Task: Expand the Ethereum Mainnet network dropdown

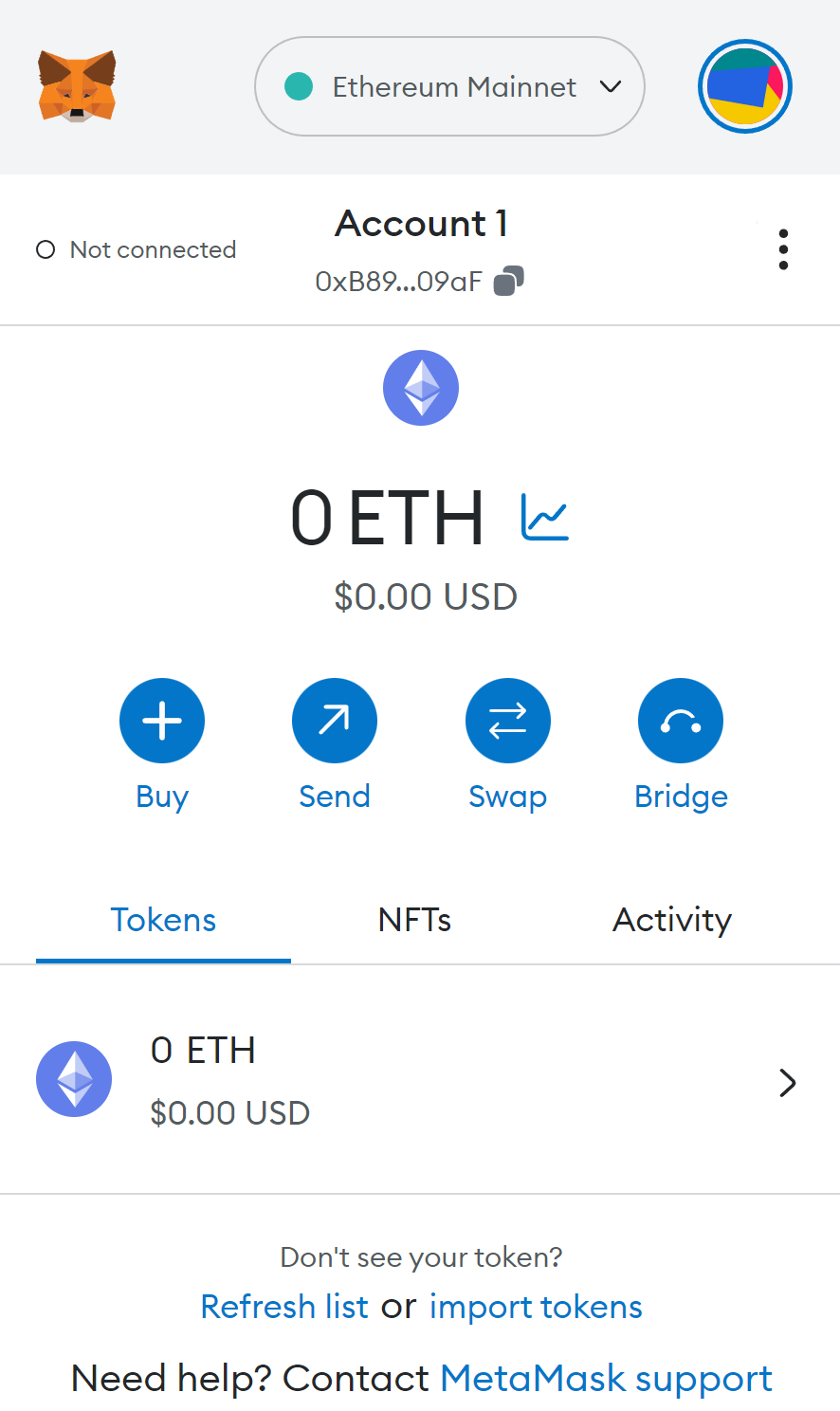Action: (449, 86)
